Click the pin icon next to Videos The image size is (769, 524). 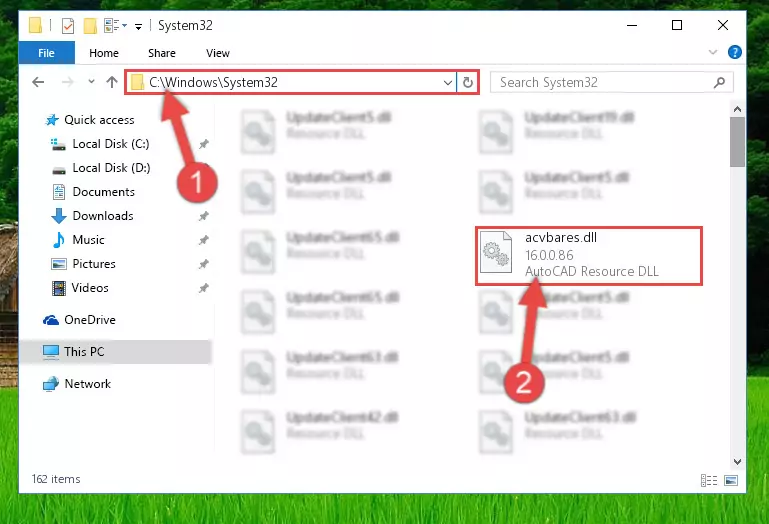[x=204, y=288]
